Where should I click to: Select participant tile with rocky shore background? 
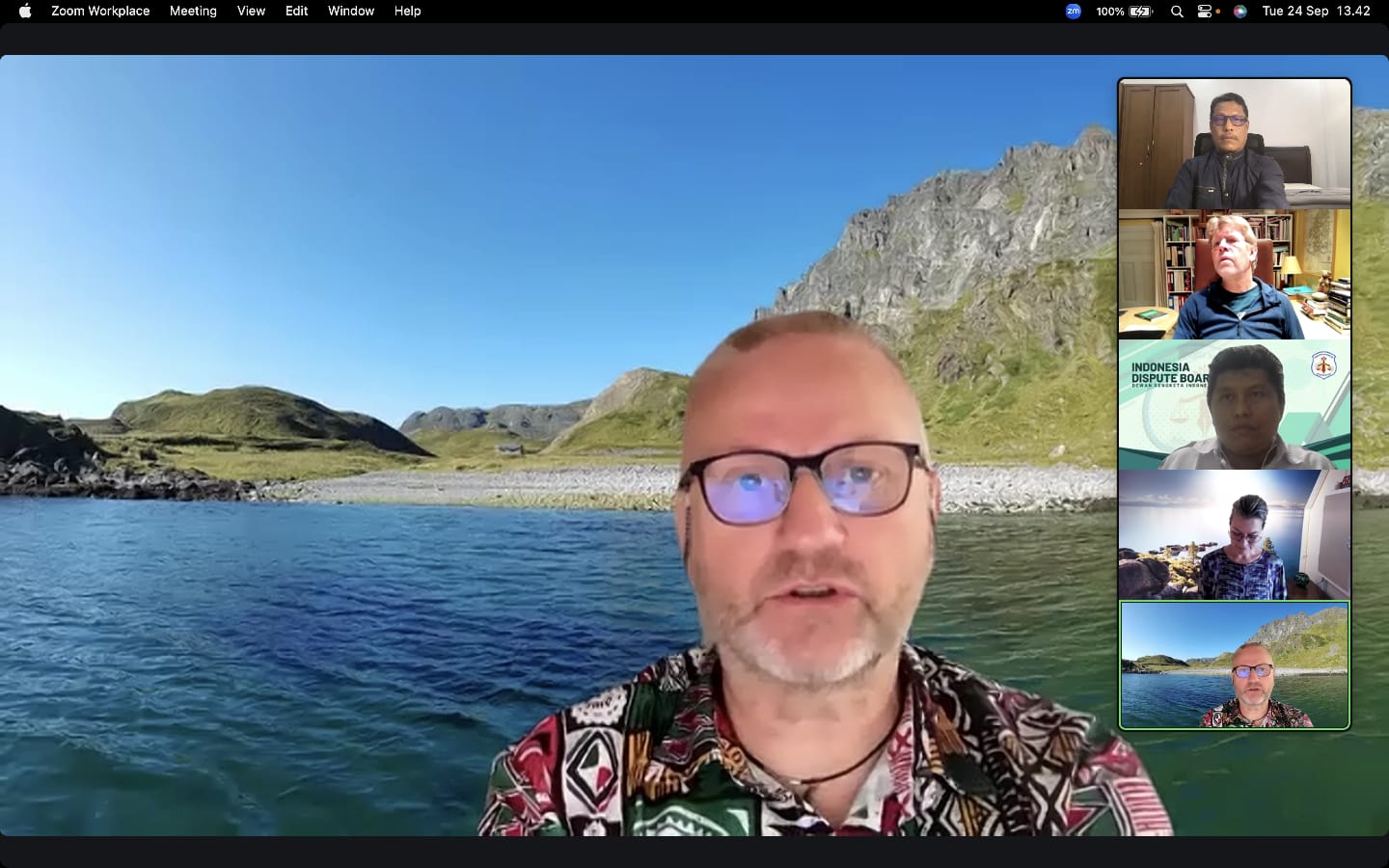click(x=1235, y=535)
